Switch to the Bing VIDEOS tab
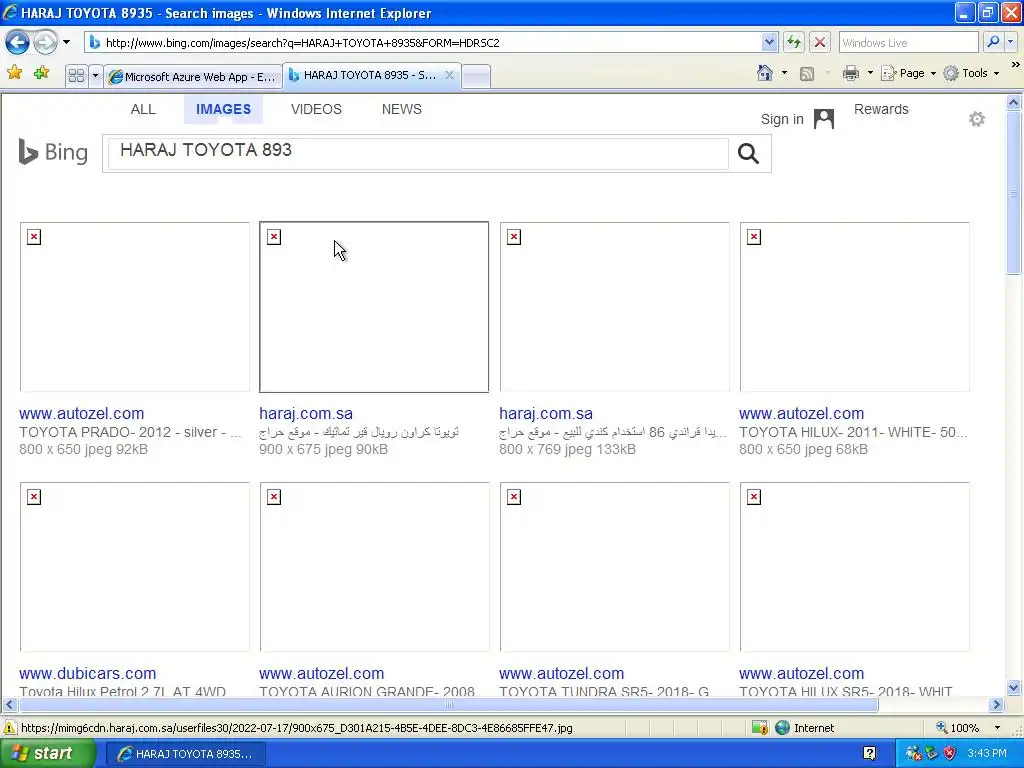Screen dimensions: 1024x768 pos(316,109)
